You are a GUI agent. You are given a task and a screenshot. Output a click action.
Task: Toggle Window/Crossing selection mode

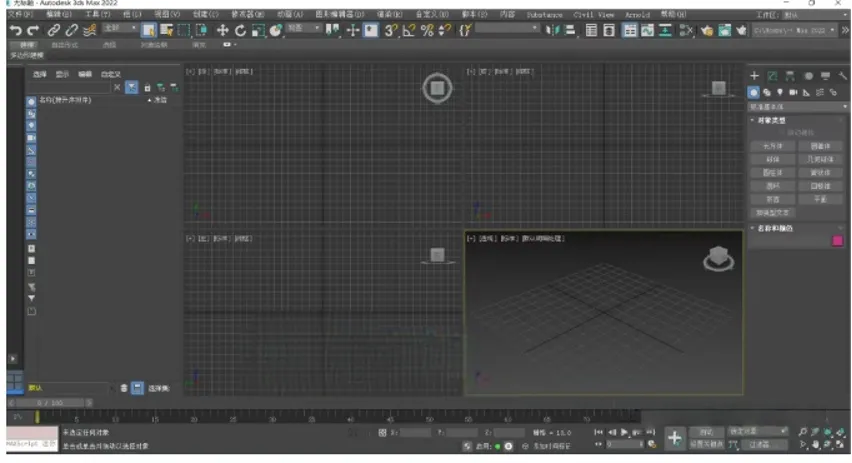pos(201,30)
